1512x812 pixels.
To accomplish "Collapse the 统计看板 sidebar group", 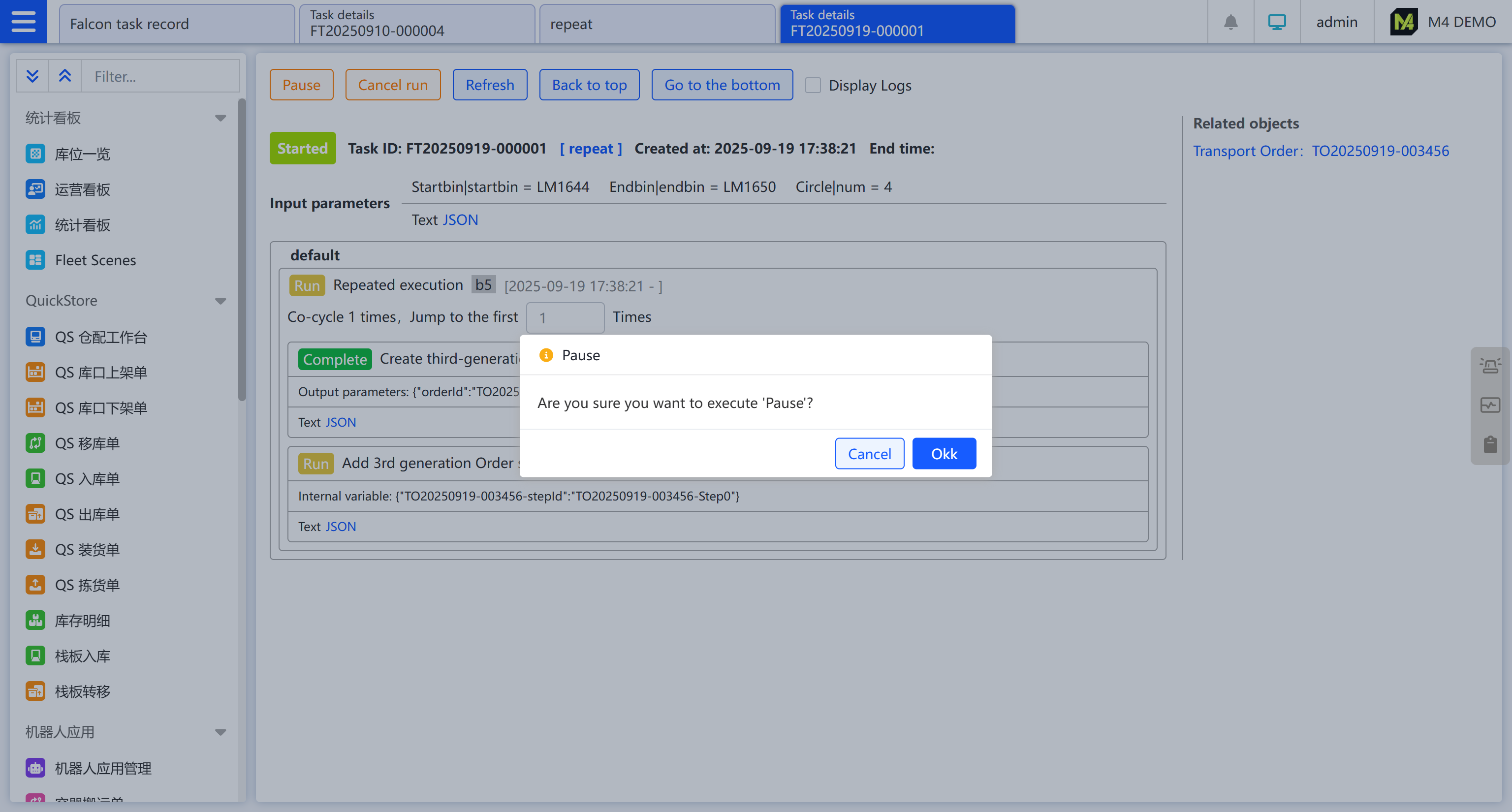I will click(220, 118).
